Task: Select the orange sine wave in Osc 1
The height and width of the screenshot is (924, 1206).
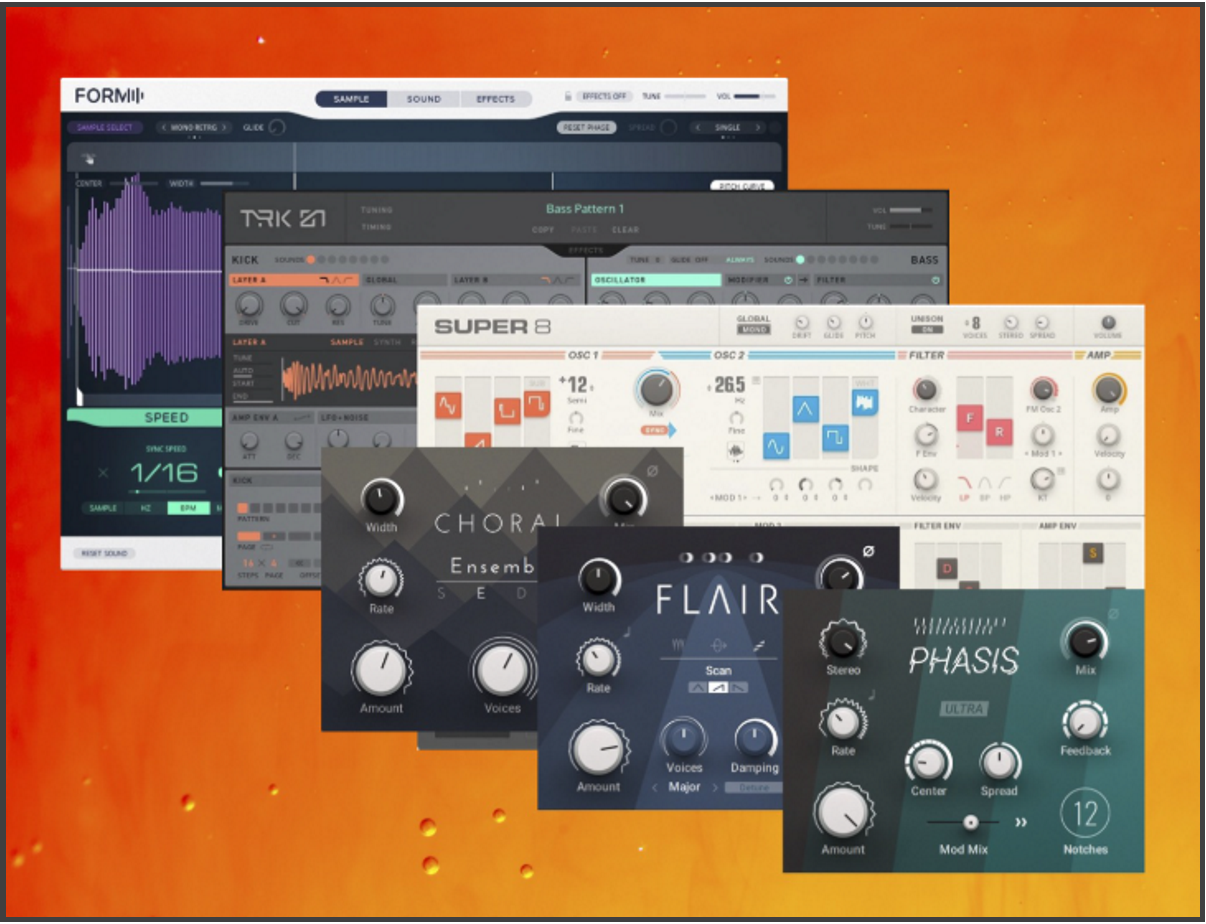Action: (447, 406)
